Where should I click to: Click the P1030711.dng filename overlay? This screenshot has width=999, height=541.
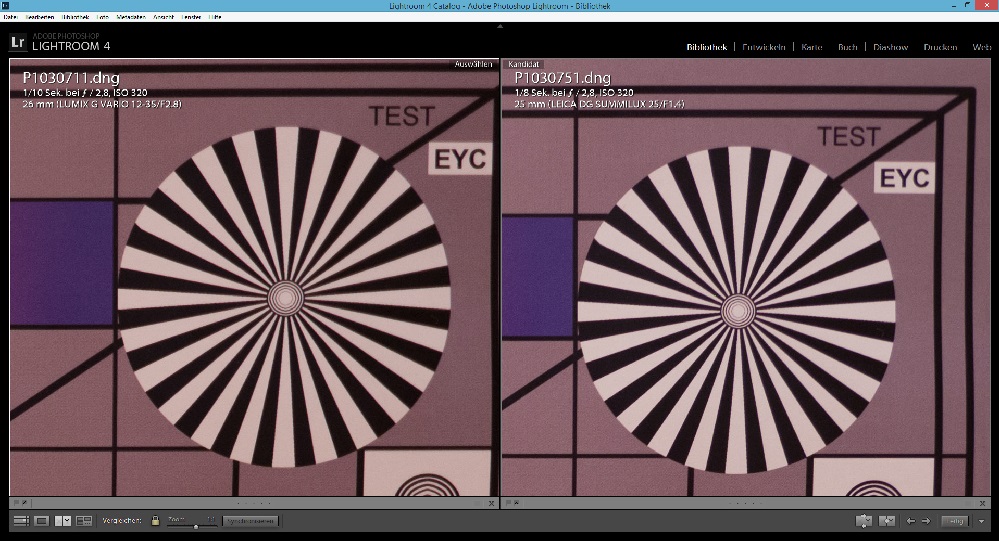pyautogui.click(x=71, y=78)
